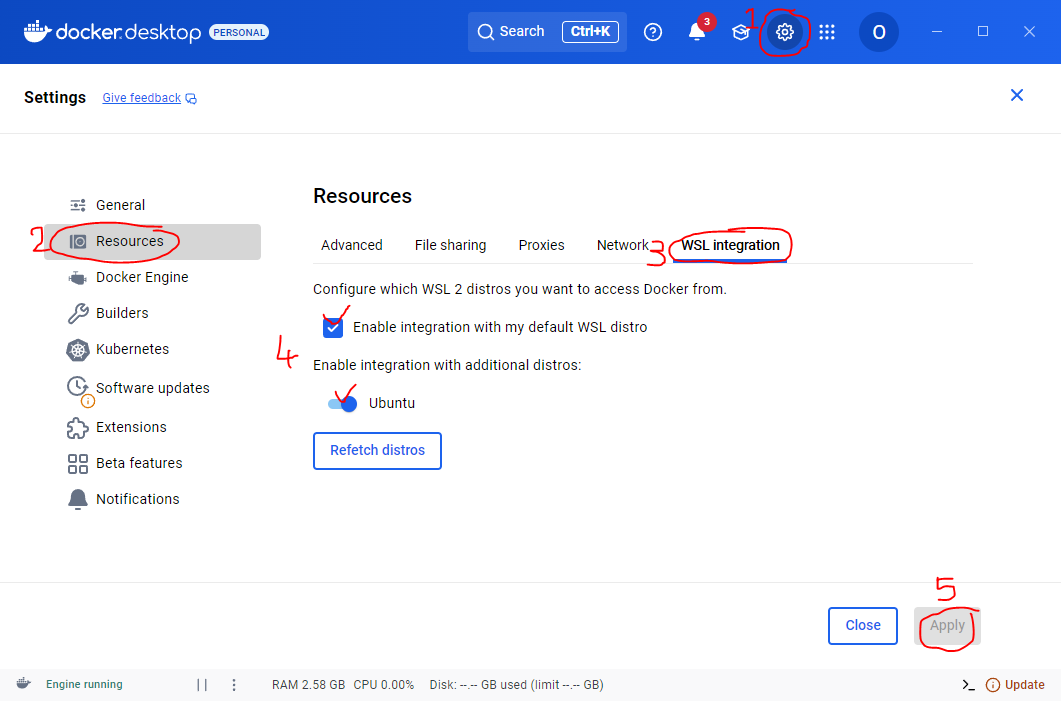Toggle the Ubuntu integration switch
The height and width of the screenshot is (701, 1061).
click(x=342, y=404)
